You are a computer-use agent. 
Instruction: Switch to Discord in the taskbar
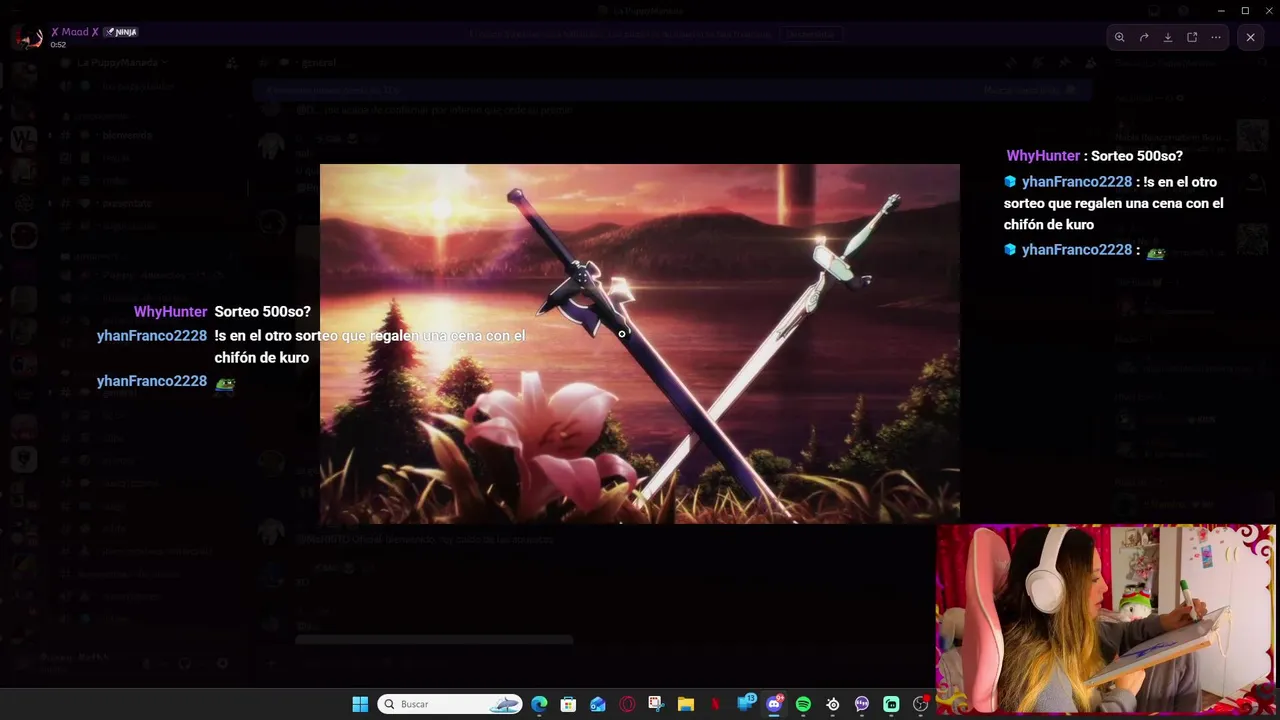pos(774,704)
